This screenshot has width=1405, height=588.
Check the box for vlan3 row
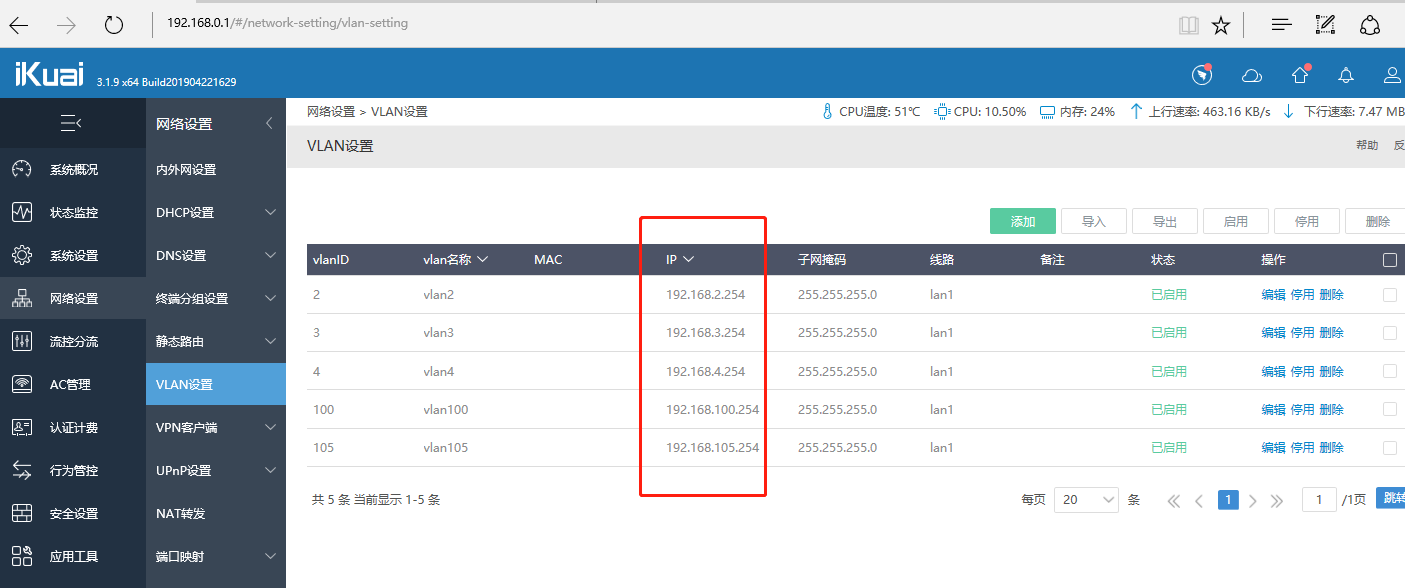(1390, 332)
